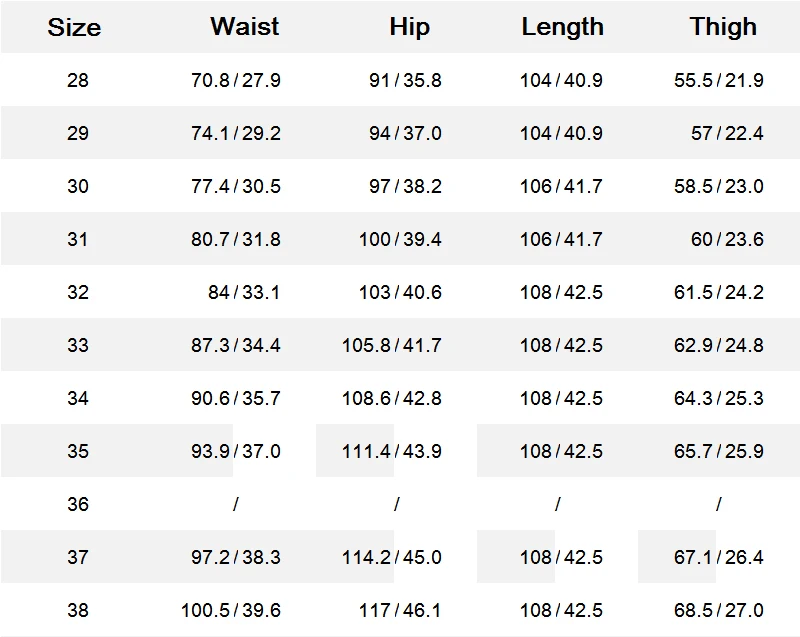Click the Size column header
The image size is (800, 637).
point(74,27)
